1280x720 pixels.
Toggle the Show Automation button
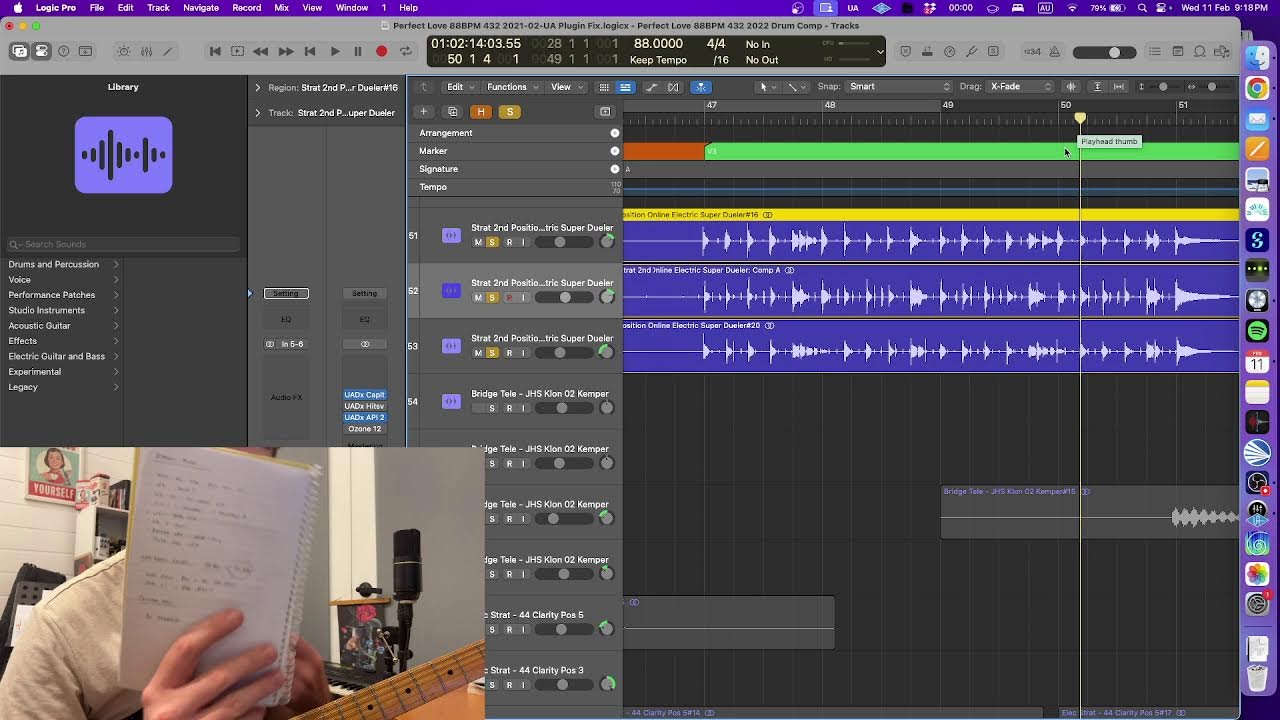[x=652, y=87]
